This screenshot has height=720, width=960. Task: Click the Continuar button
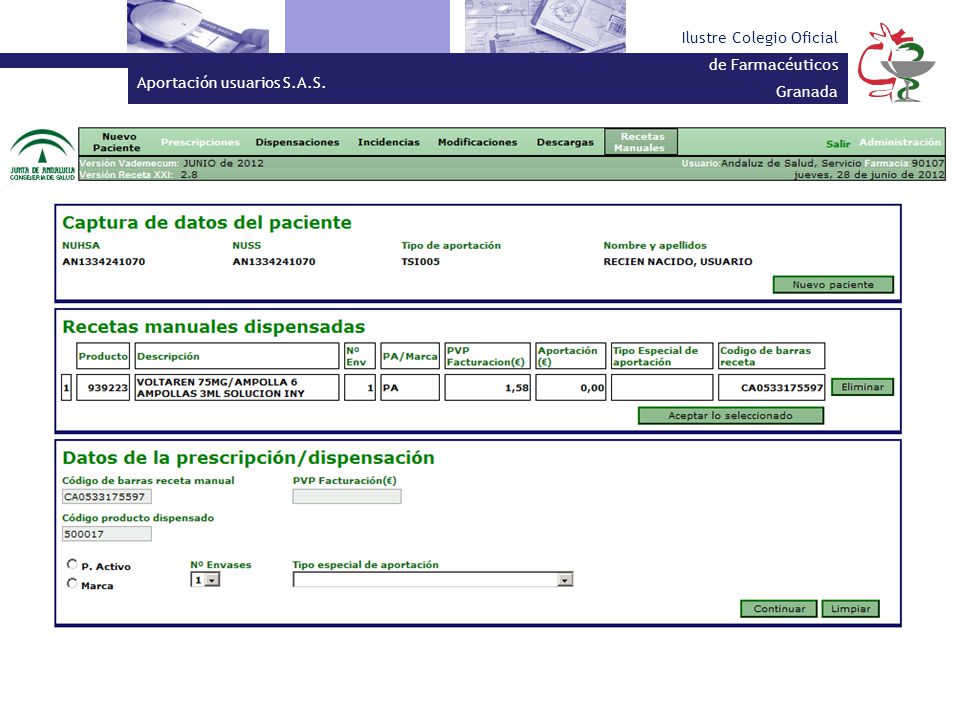point(779,609)
